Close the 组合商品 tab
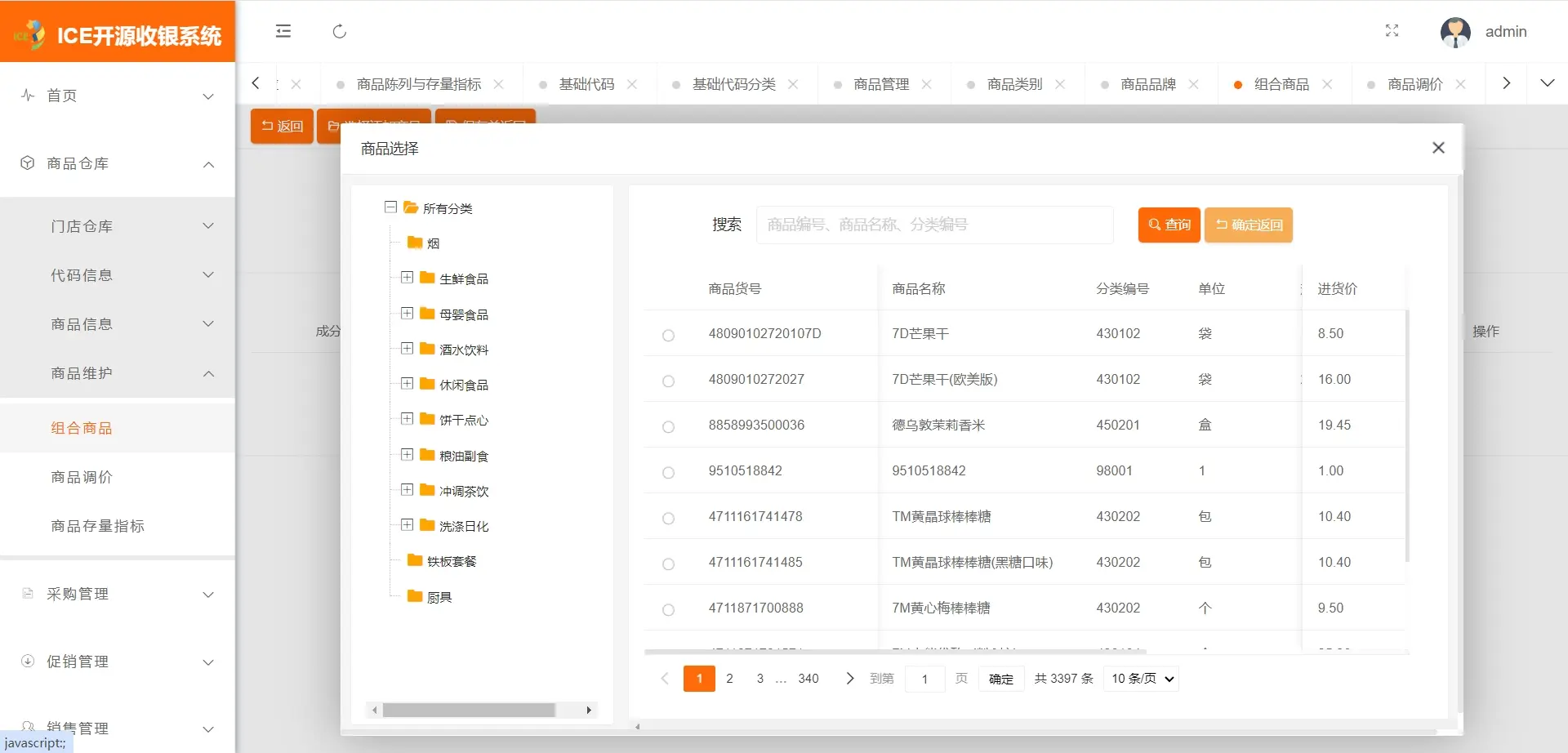The image size is (1568, 753). pos(1327,84)
